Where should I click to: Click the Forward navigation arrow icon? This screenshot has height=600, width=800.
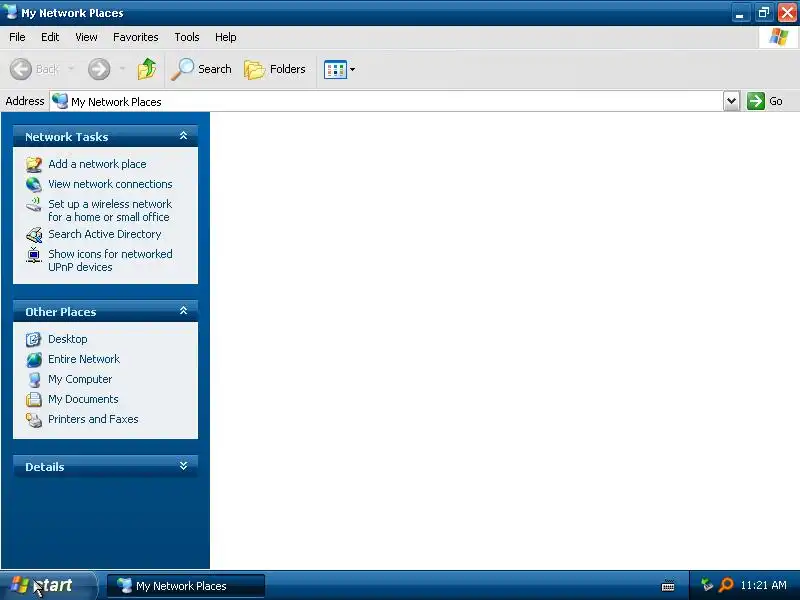tap(99, 69)
